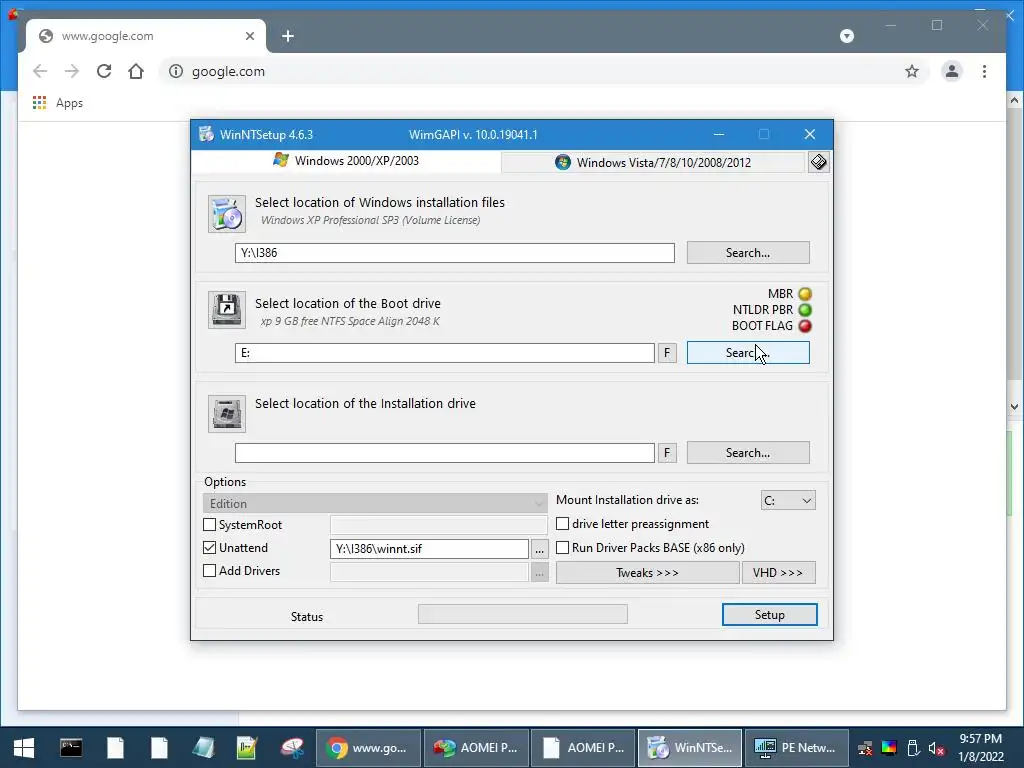Click the colorful display tray icon

pyautogui.click(x=889, y=748)
